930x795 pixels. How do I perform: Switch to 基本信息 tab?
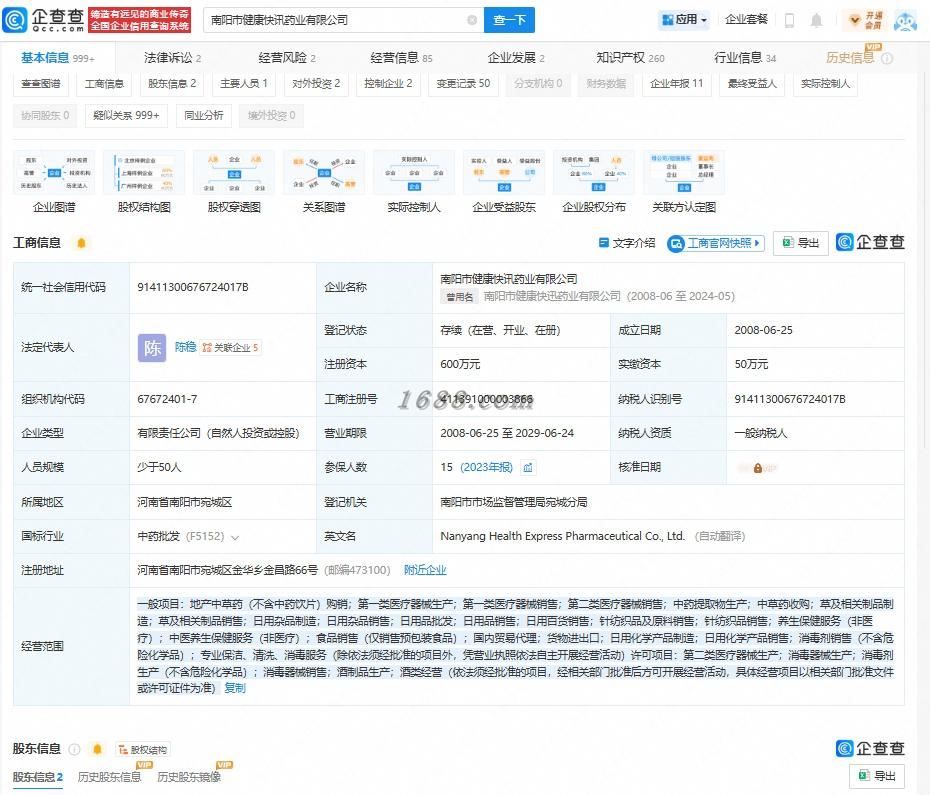click(x=58, y=58)
